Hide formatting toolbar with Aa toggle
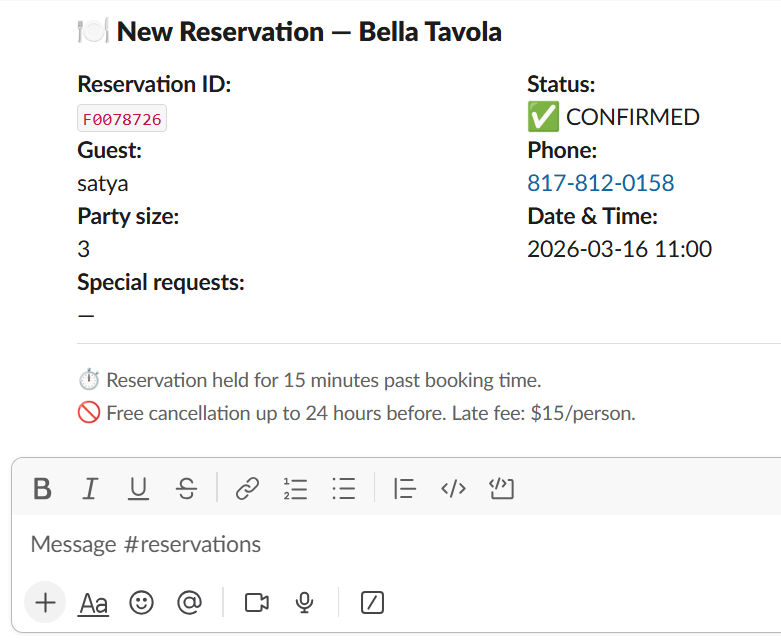This screenshot has width=781, height=642. 94,603
